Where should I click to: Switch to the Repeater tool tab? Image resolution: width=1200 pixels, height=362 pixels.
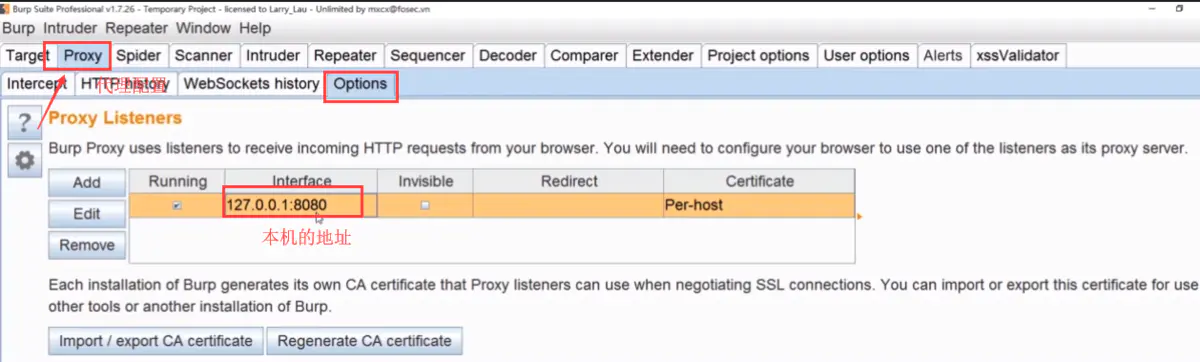345,56
